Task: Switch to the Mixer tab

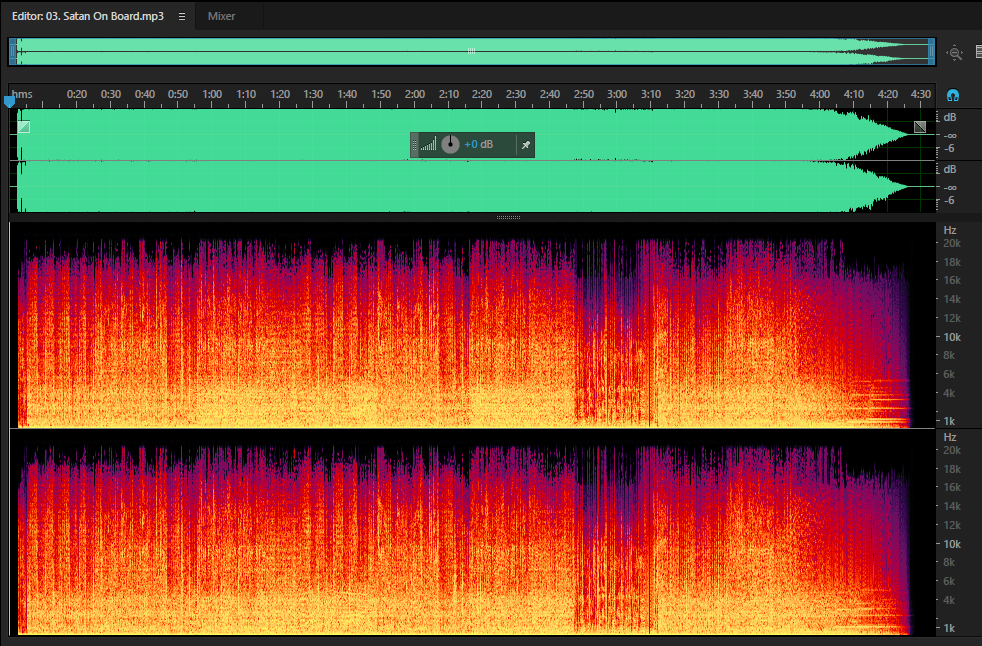Action: tap(221, 16)
